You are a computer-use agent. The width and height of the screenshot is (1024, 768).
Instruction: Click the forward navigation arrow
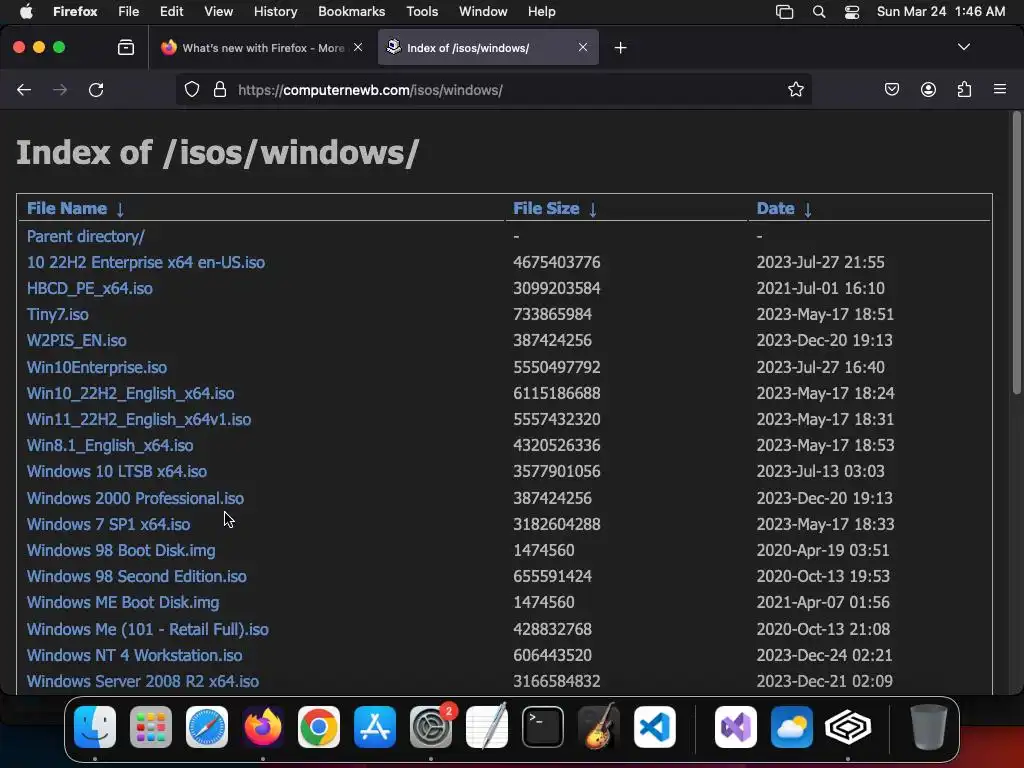point(60,89)
